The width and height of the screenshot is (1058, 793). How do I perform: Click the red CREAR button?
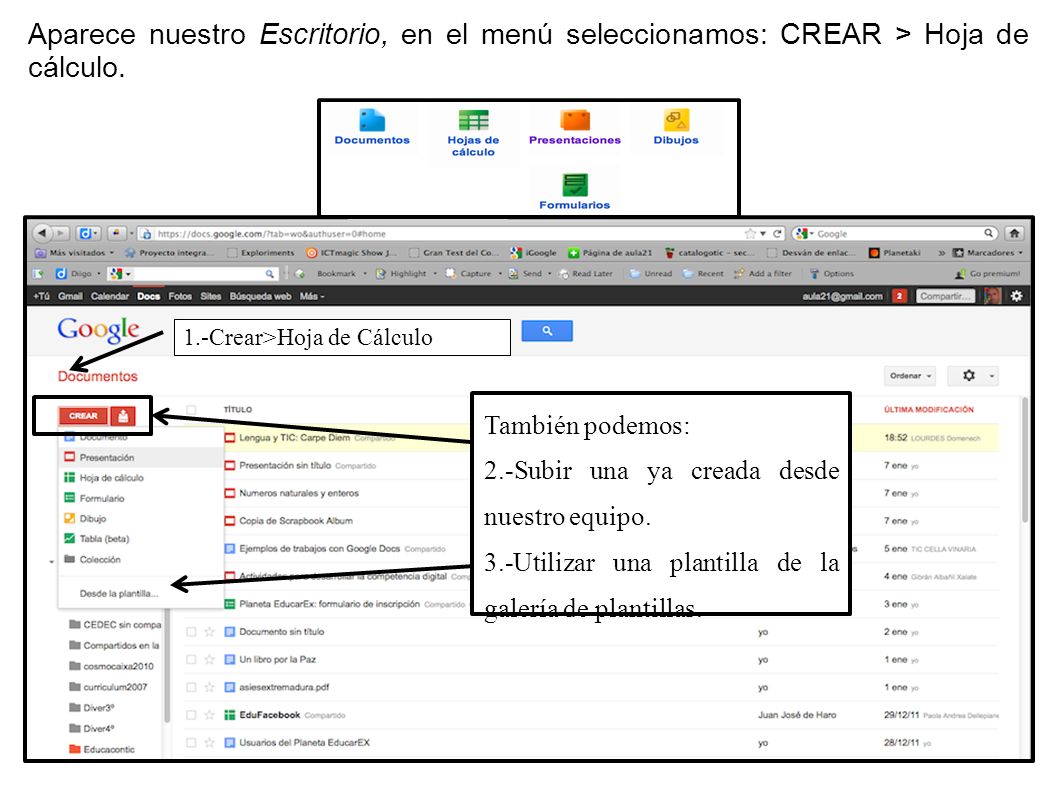(x=84, y=416)
